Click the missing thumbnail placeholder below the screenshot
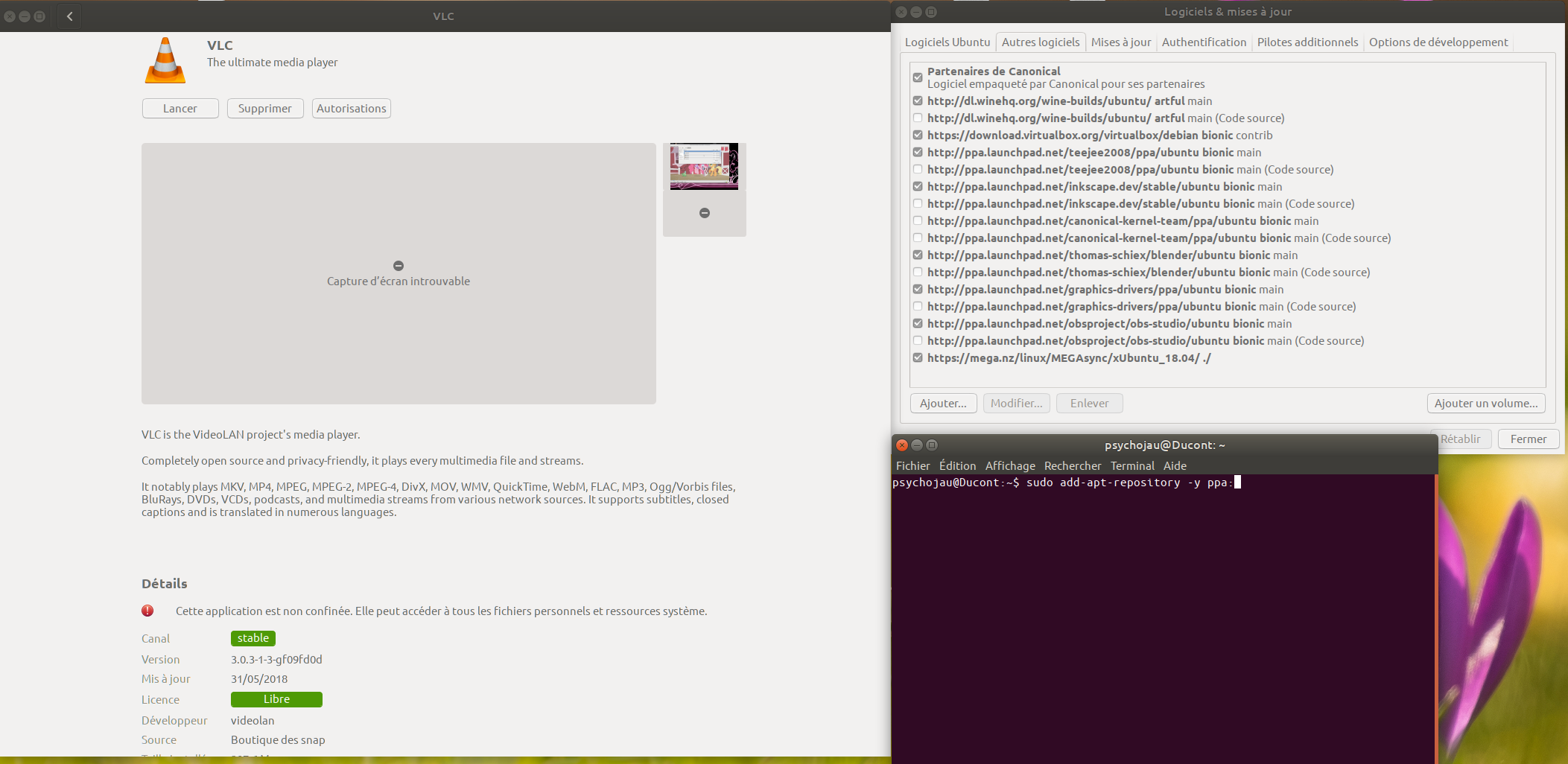This screenshot has width=1568, height=764. 705,213
